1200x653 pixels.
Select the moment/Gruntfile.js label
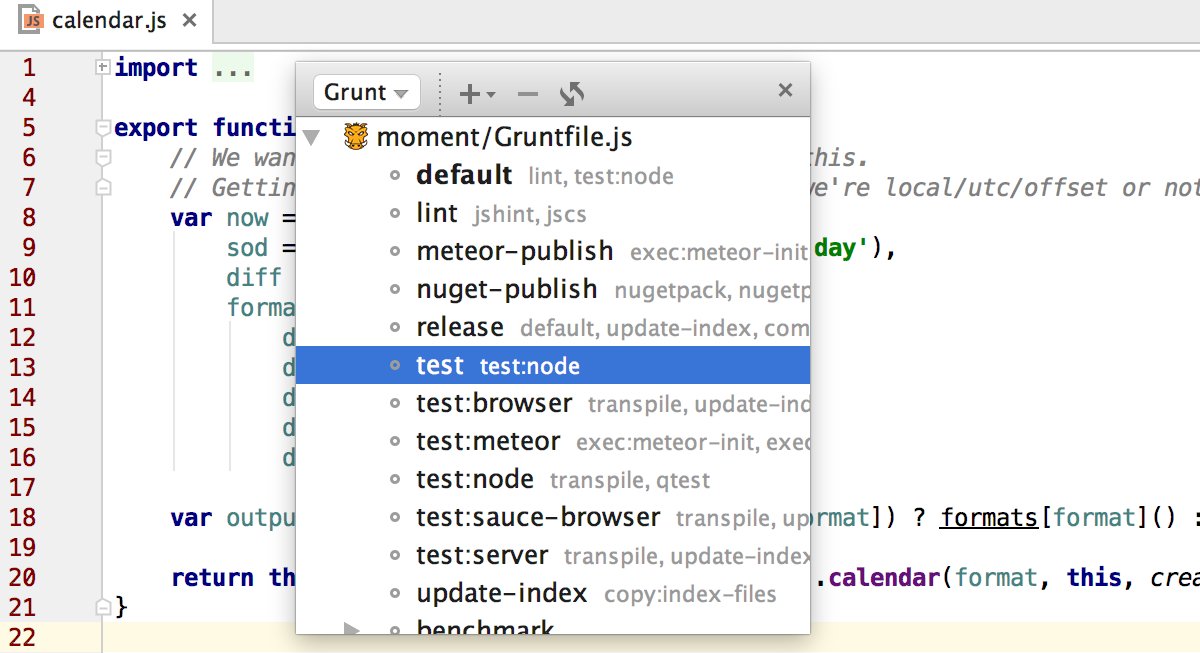point(504,137)
